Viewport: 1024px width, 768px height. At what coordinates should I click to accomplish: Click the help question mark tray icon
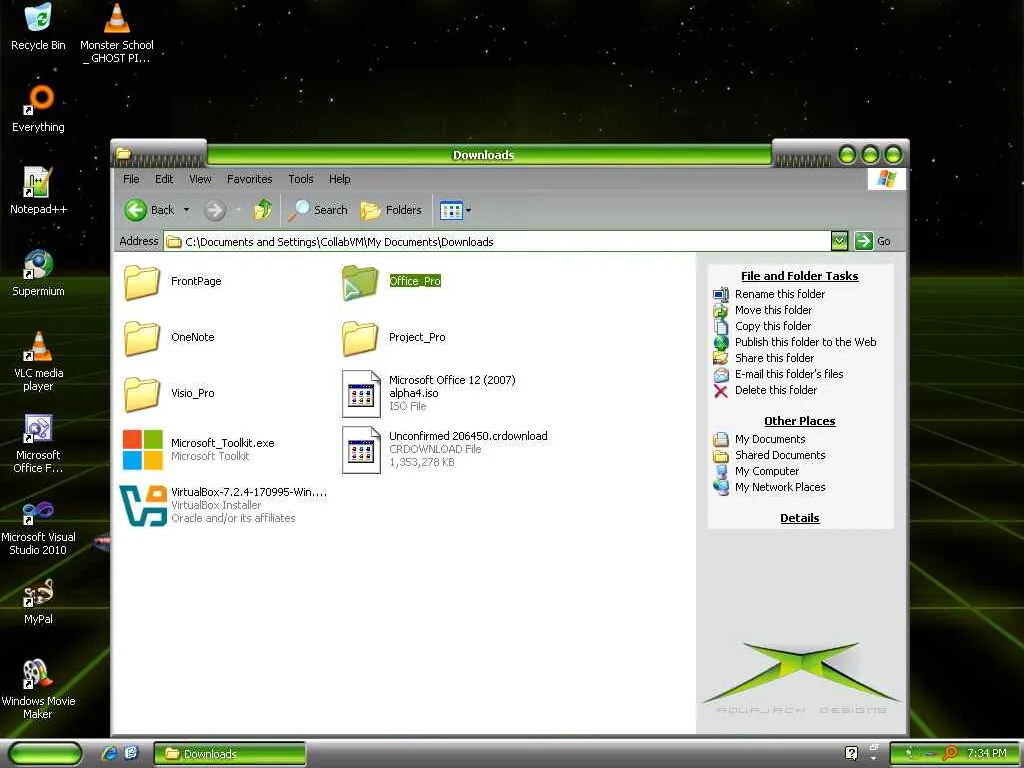(x=851, y=754)
